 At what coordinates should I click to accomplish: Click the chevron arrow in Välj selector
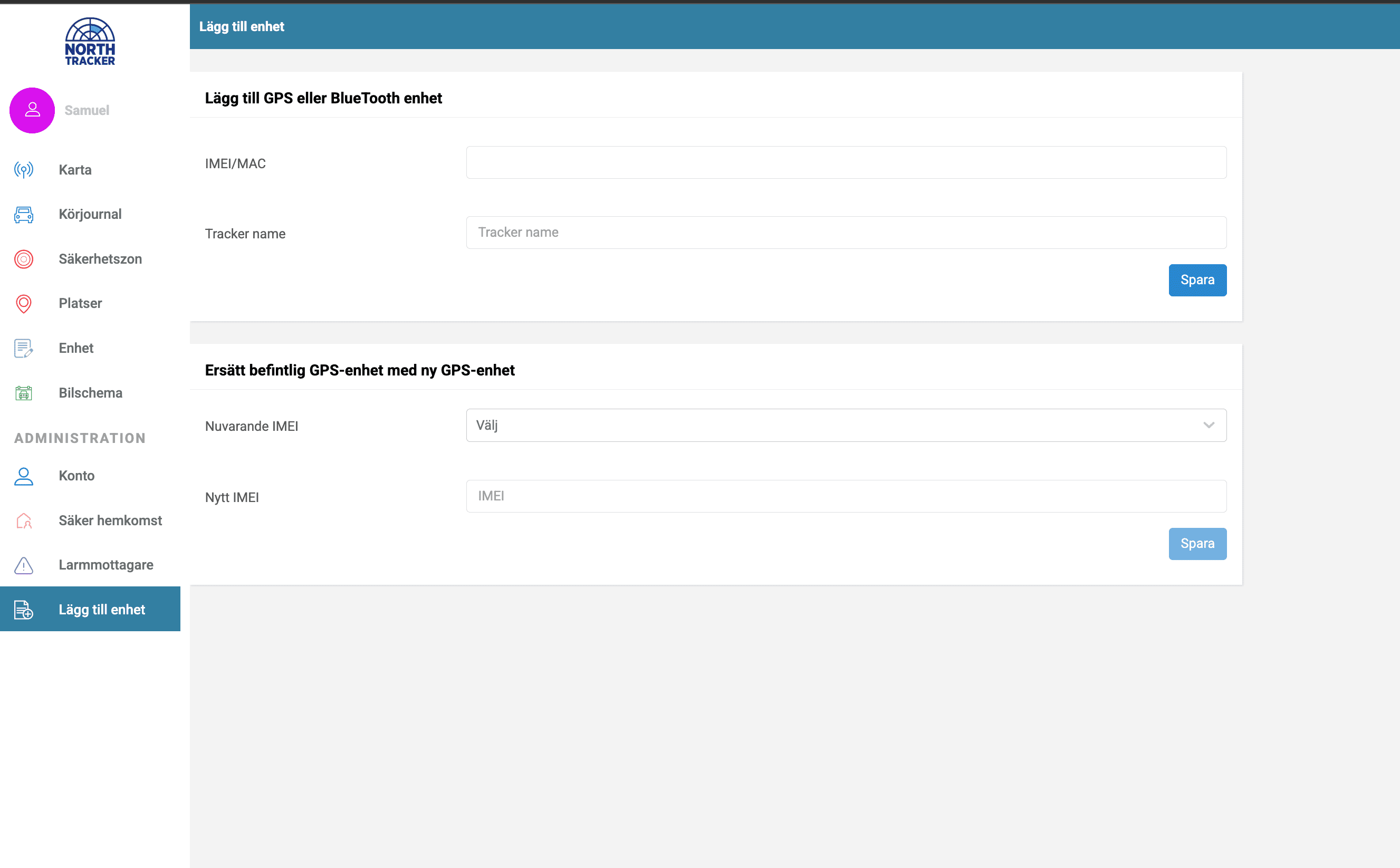coord(1208,426)
